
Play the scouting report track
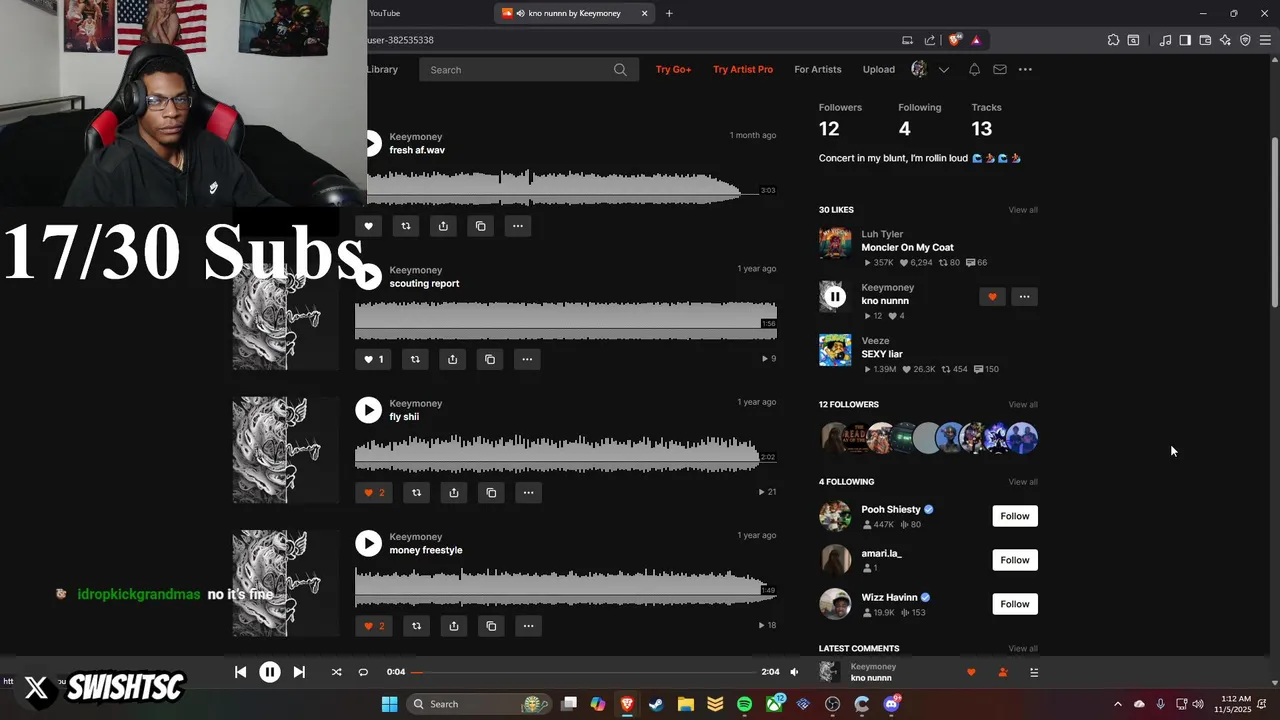pyautogui.click(x=369, y=277)
